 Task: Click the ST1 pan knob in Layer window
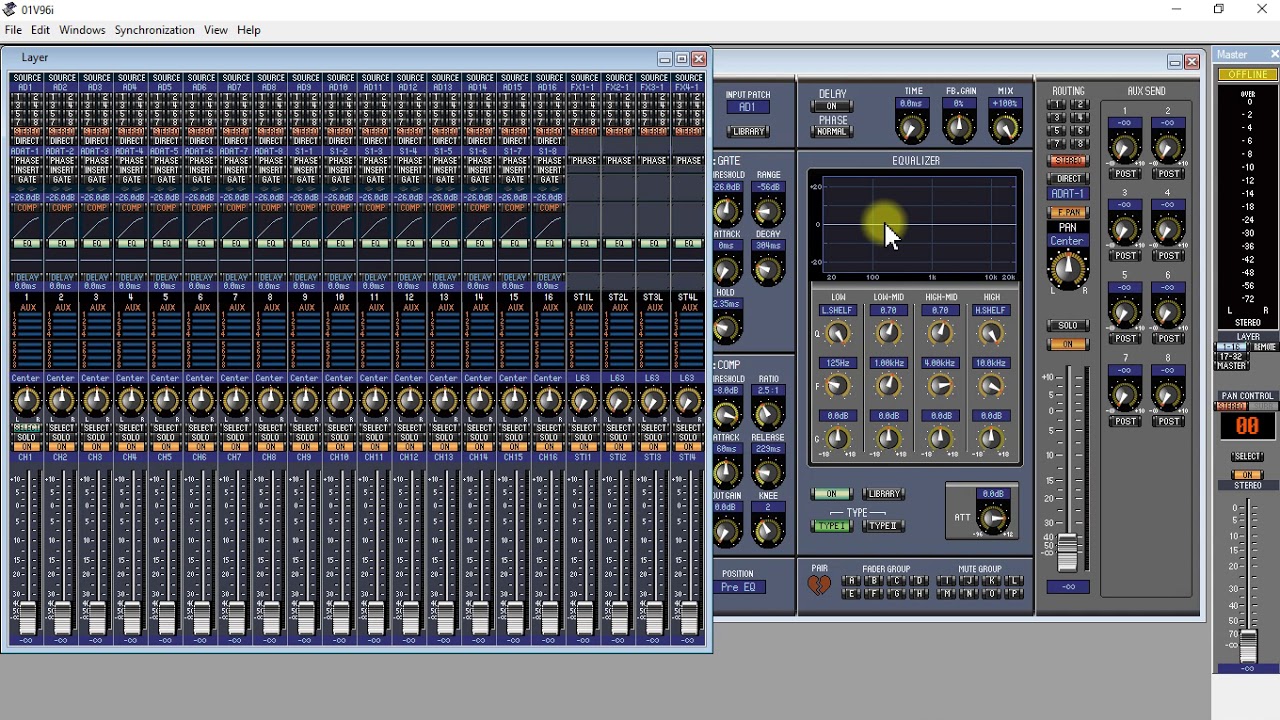tap(584, 402)
